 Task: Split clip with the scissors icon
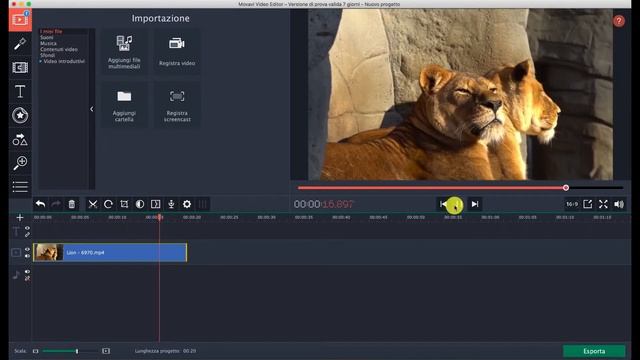[x=93, y=204]
